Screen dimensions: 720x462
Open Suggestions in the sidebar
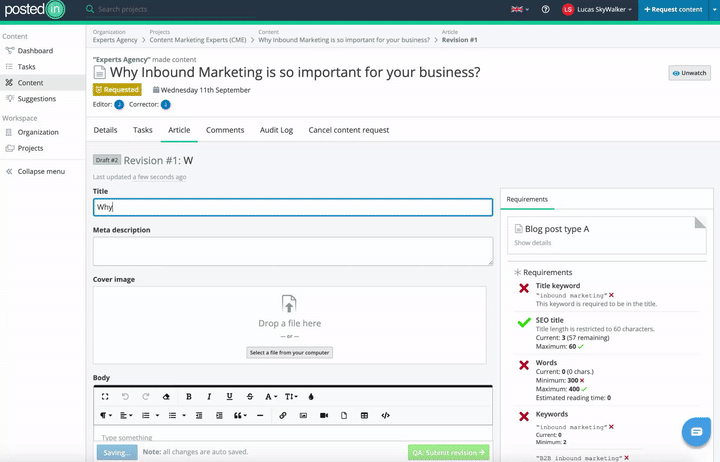(x=36, y=99)
